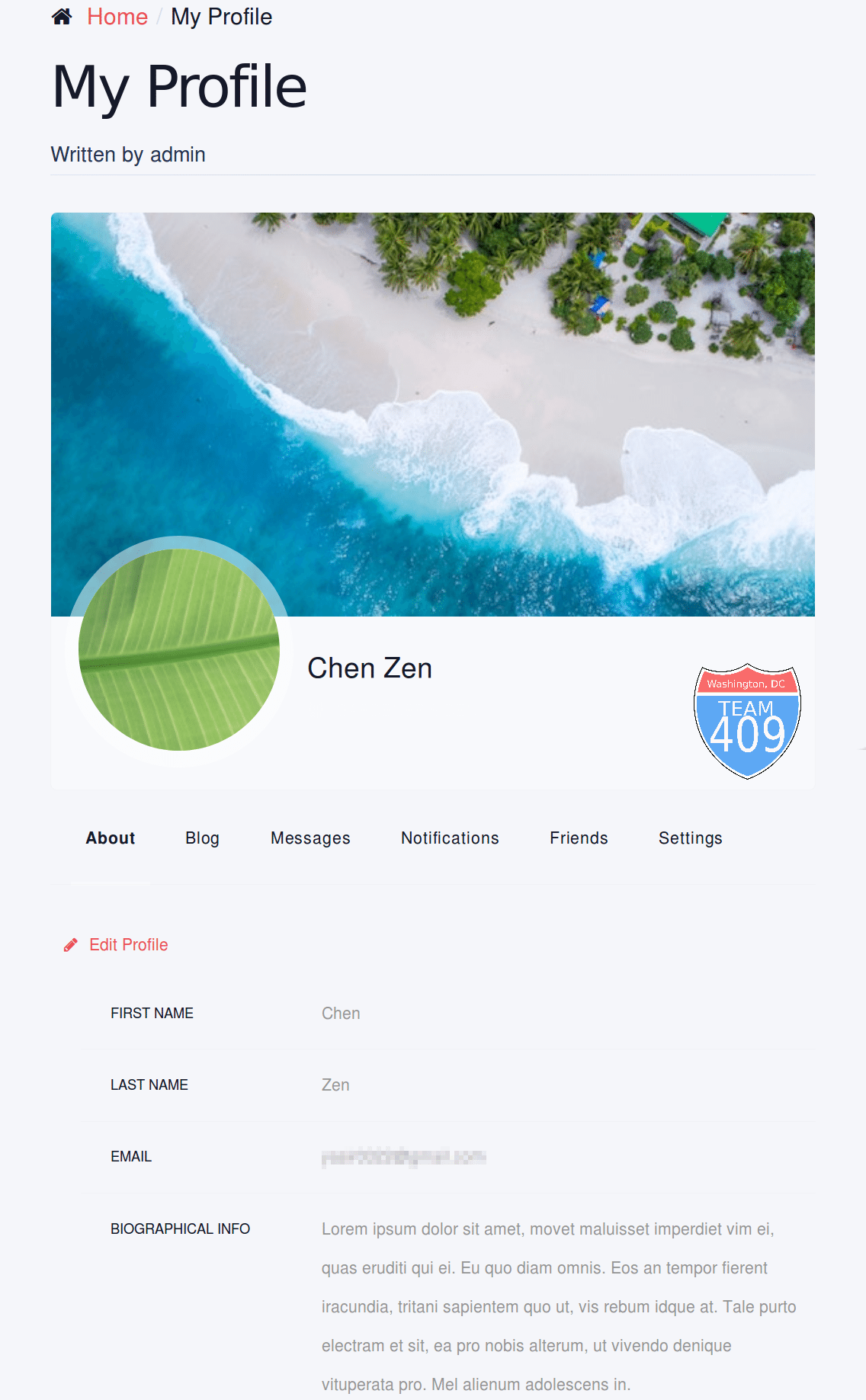Go to Home breadcrumb link
Viewport: 866px width, 1400px height.
pyautogui.click(x=117, y=17)
